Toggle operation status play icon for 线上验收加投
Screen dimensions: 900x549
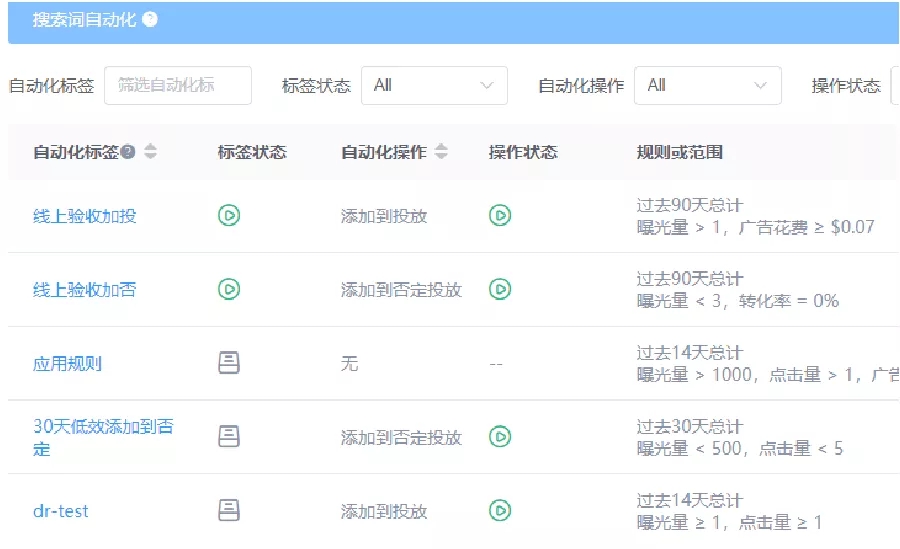tap(500, 215)
